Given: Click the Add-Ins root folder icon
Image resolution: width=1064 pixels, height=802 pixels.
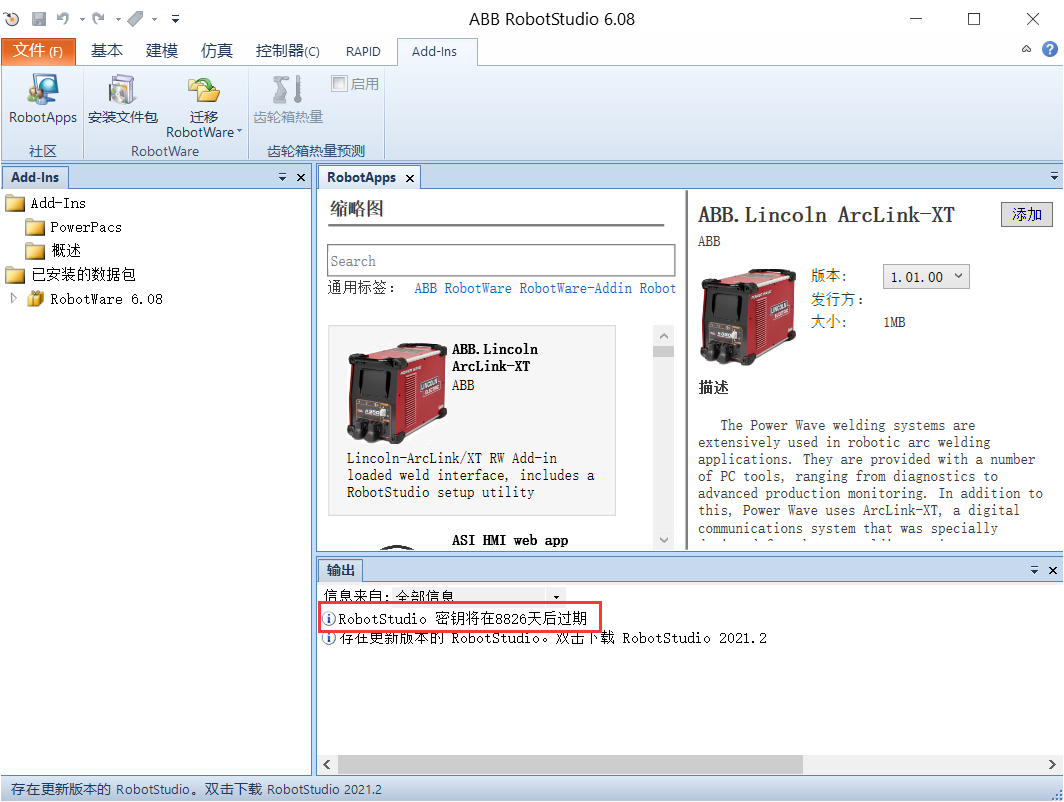Looking at the screenshot, I should 15,204.
